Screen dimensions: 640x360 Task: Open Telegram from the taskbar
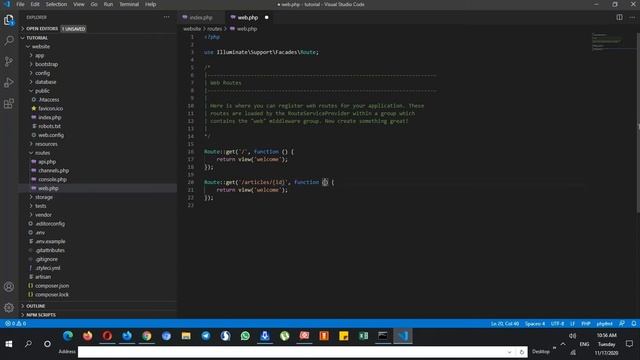tap(206, 336)
